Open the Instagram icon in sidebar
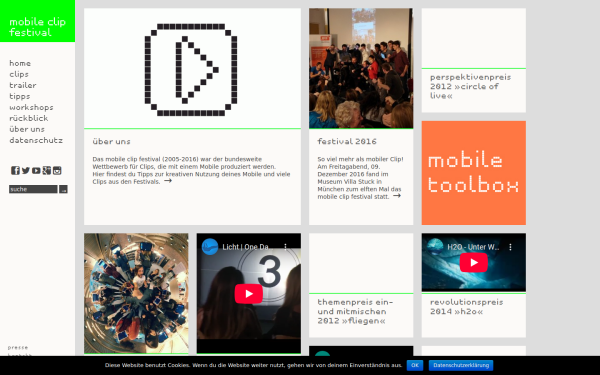This screenshot has height=375, width=600. (x=57, y=170)
